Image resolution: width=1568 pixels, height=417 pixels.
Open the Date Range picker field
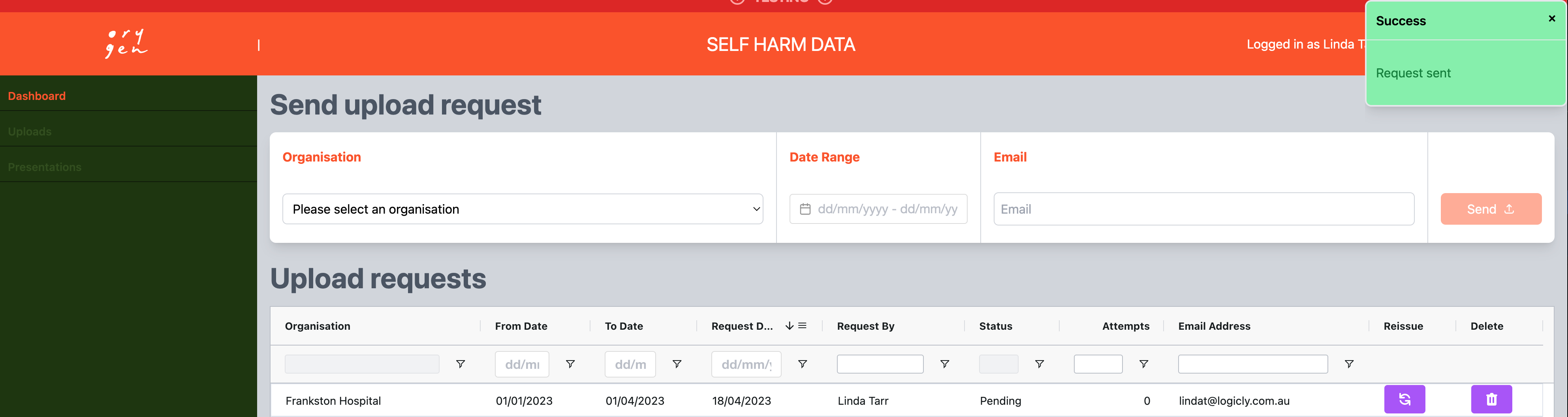(878, 209)
